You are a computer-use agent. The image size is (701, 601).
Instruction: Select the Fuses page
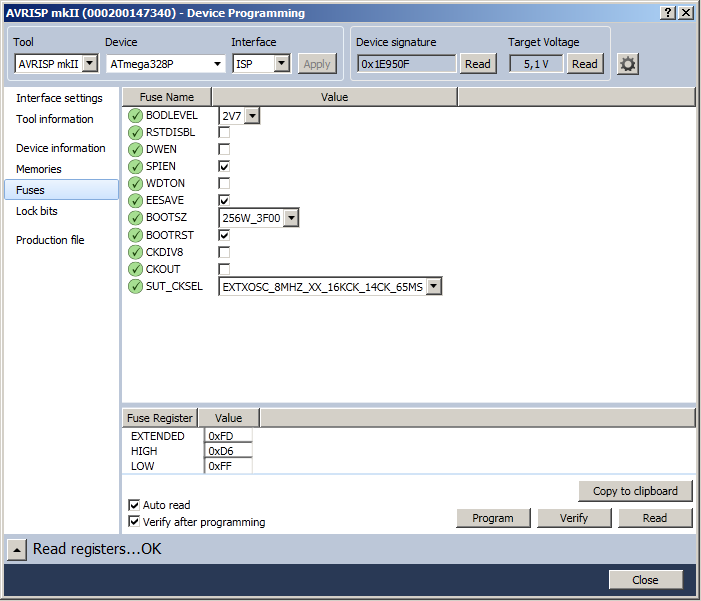(x=61, y=190)
